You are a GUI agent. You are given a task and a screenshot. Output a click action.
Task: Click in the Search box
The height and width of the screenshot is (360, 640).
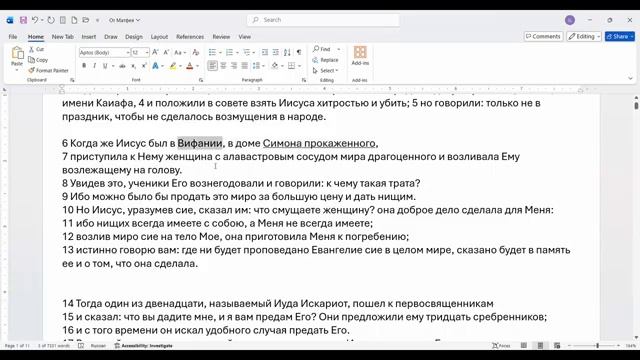coord(323,20)
